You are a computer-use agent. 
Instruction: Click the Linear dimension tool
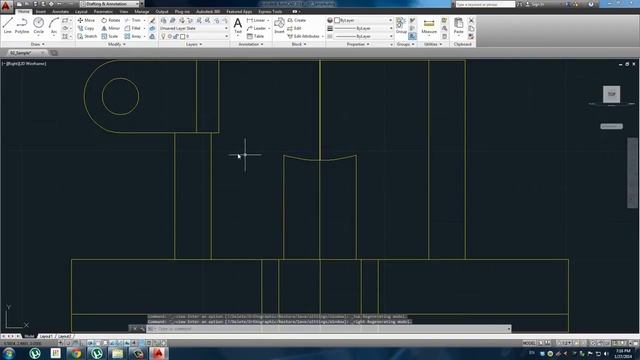coord(256,20)
